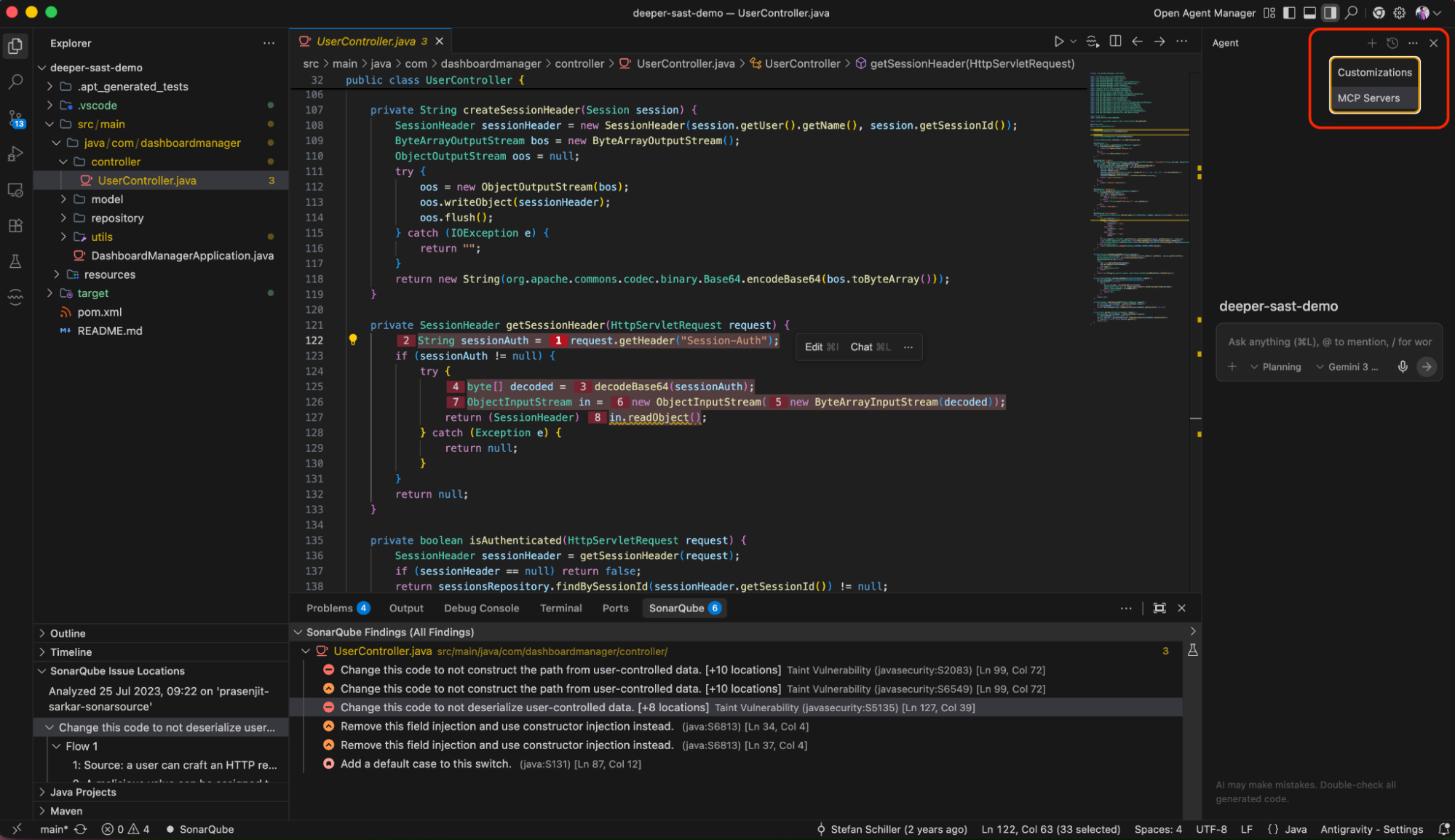Image resolution: width=1455 pixels, height=840 pixels.
Task: Maximize the panel size toggle
Action: (1159, 608)
